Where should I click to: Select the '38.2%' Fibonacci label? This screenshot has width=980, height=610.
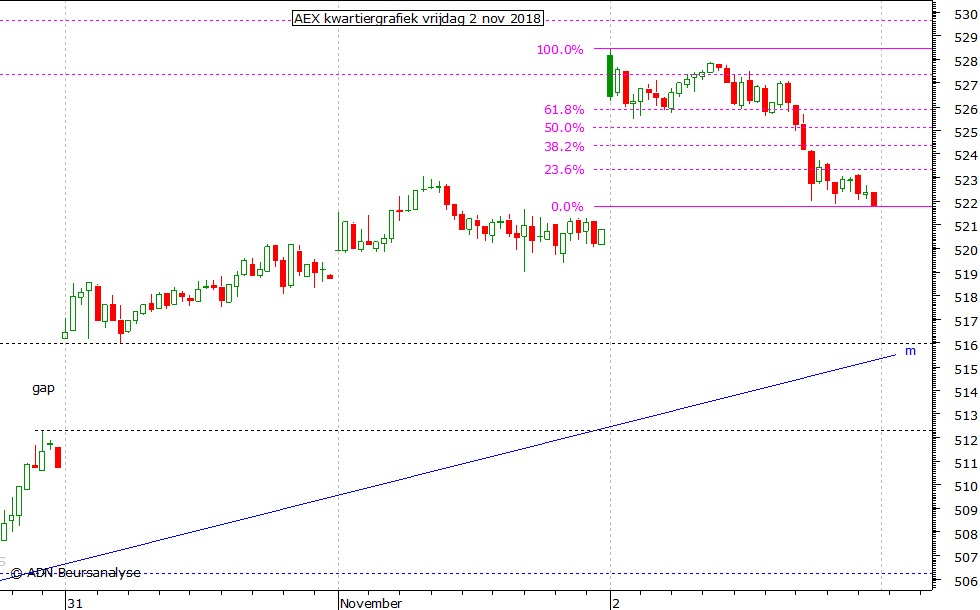click(x=564, y=147)
